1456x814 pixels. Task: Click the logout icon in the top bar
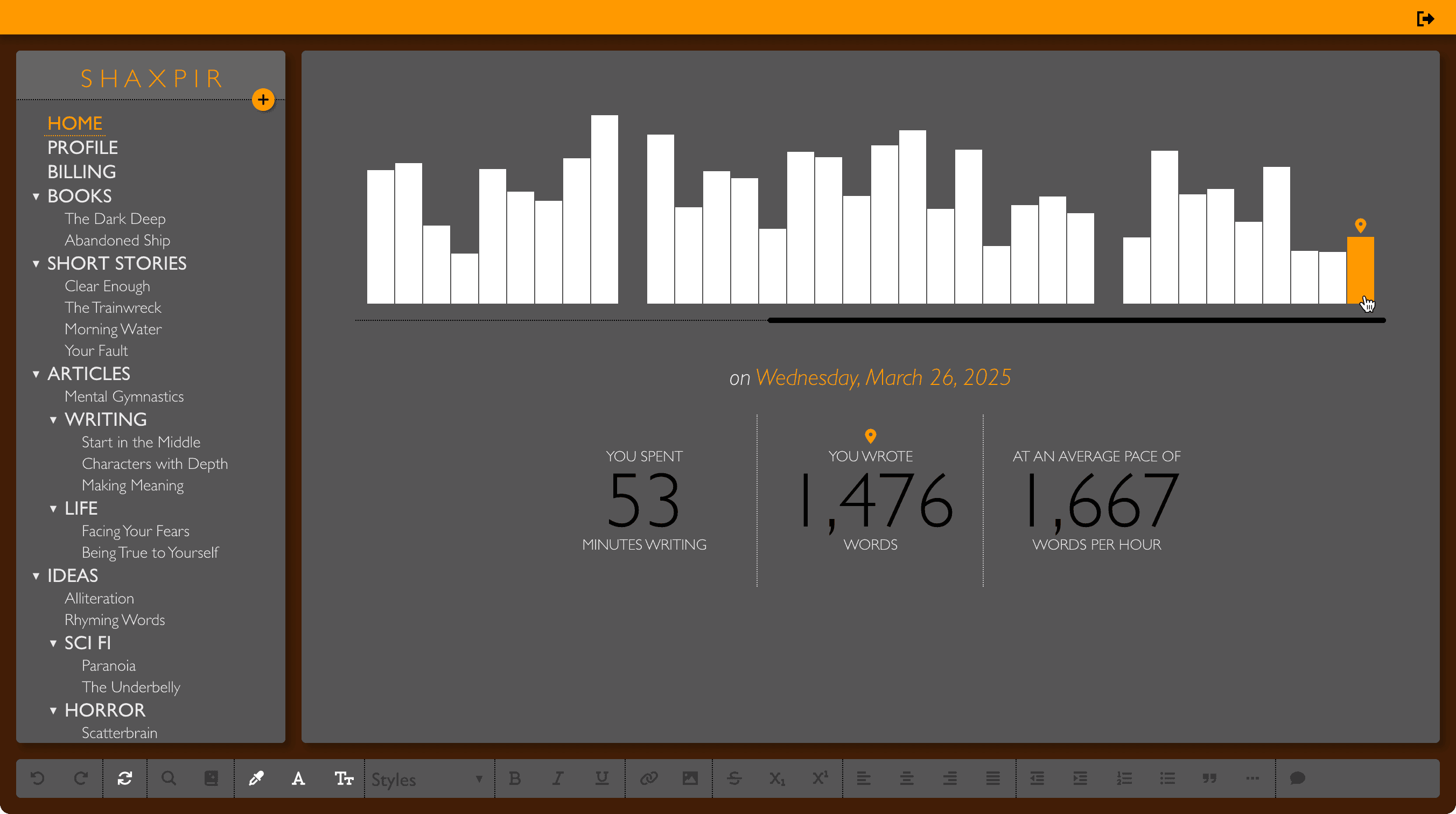coord(1424,19)
